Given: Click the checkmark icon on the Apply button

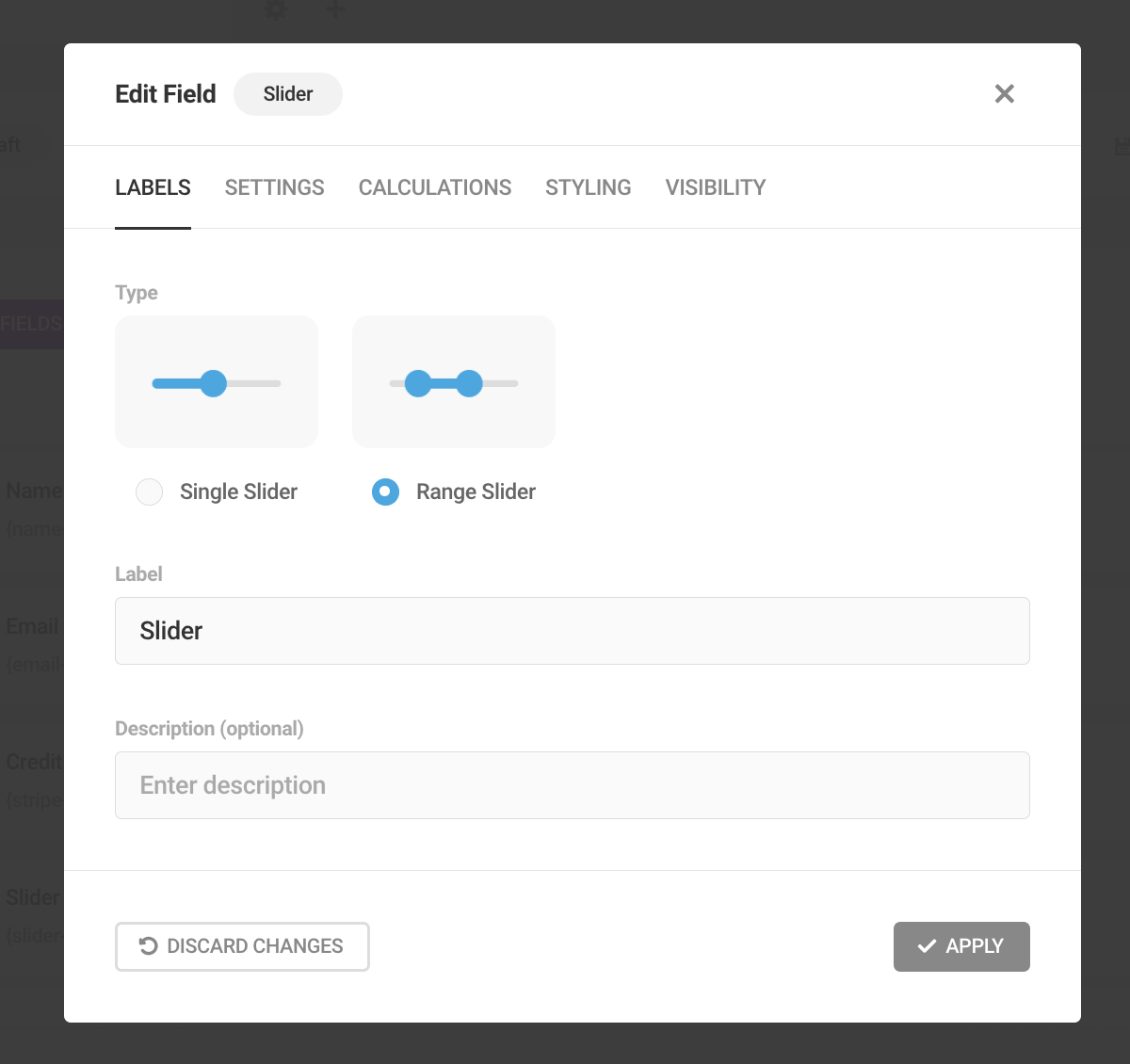Looking at the screenshot, I should [927, 946].
